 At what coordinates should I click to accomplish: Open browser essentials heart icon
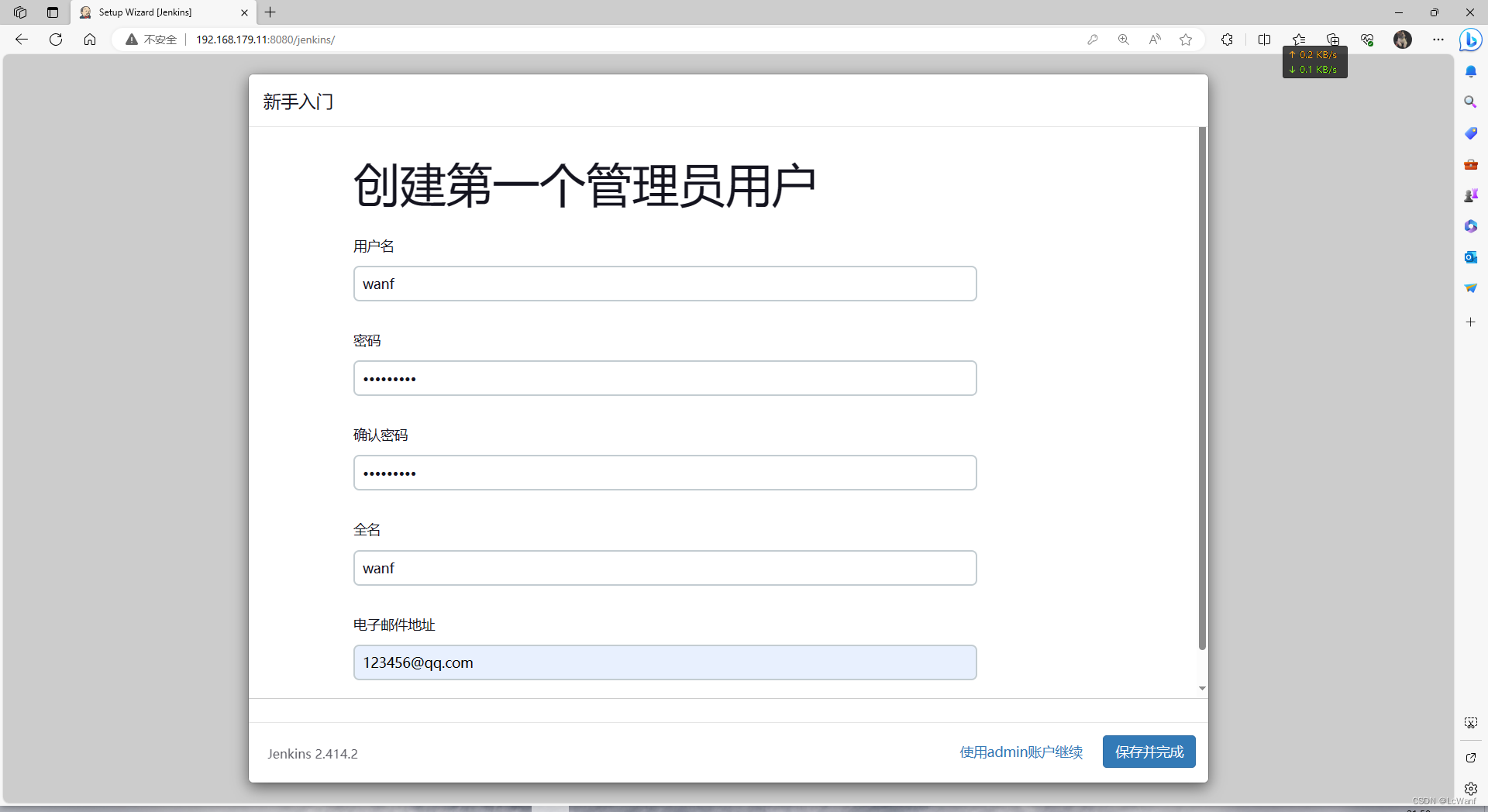[1367, 40]
